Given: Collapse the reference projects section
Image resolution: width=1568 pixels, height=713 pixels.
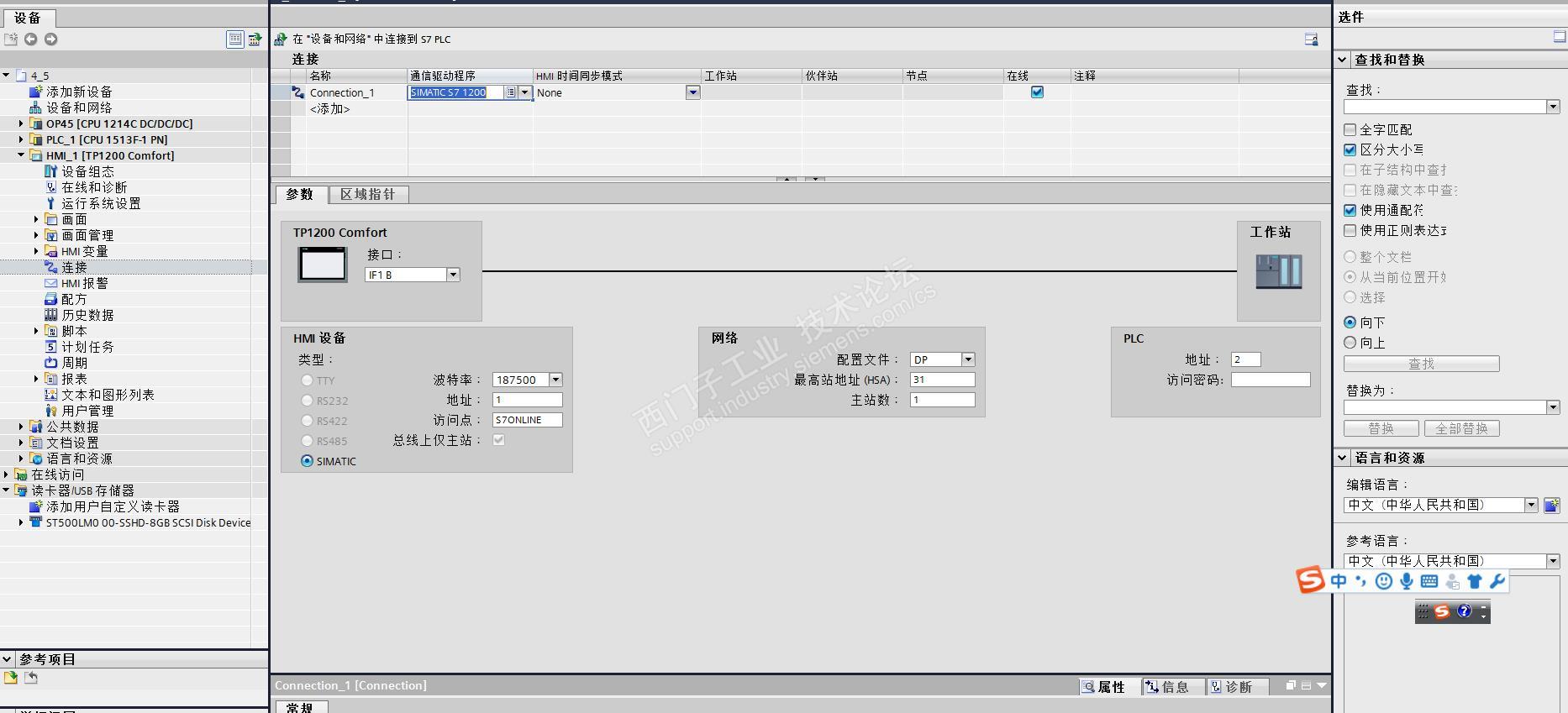Looking at the screenshot, I should tap(8, 659).
